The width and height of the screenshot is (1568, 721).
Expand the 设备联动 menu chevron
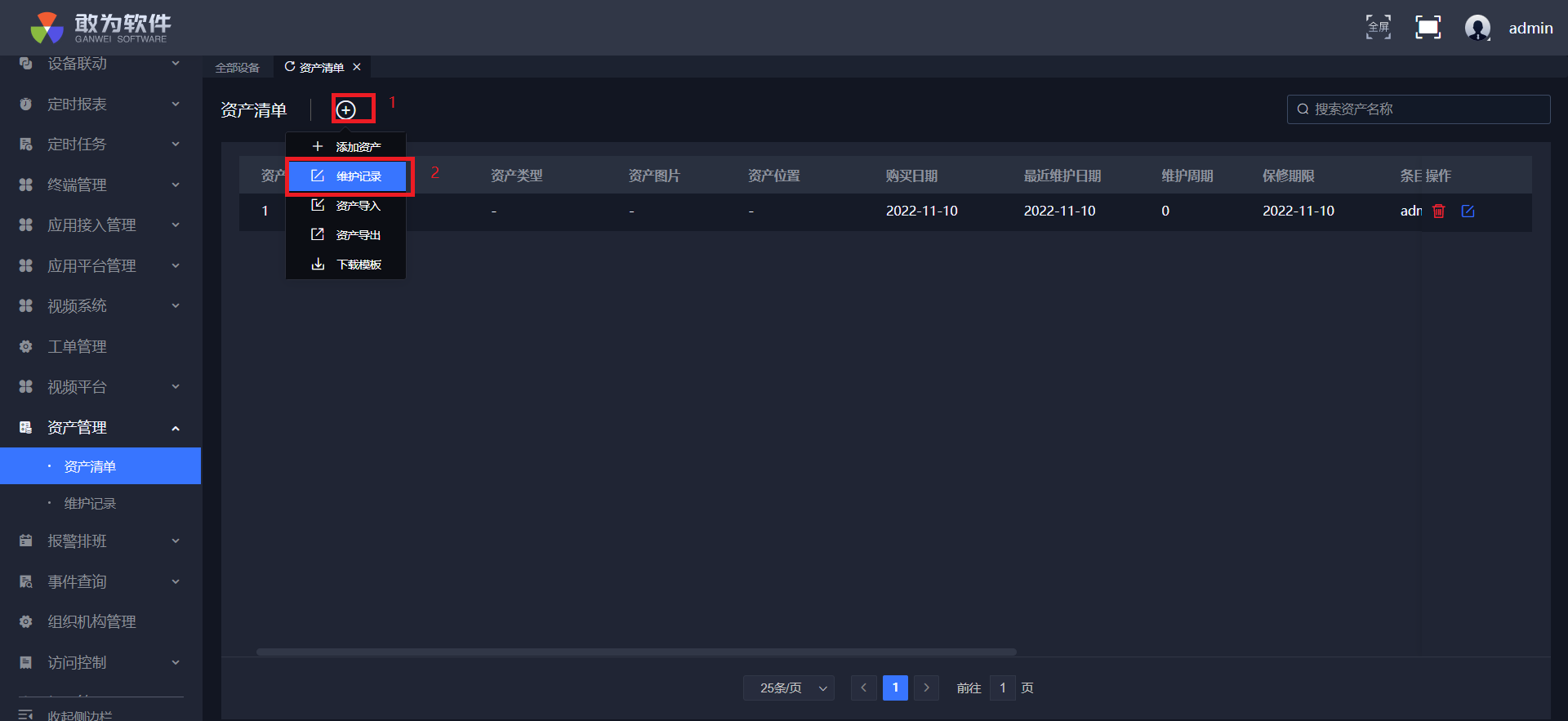pyautogui.click(x=176, y=63)
